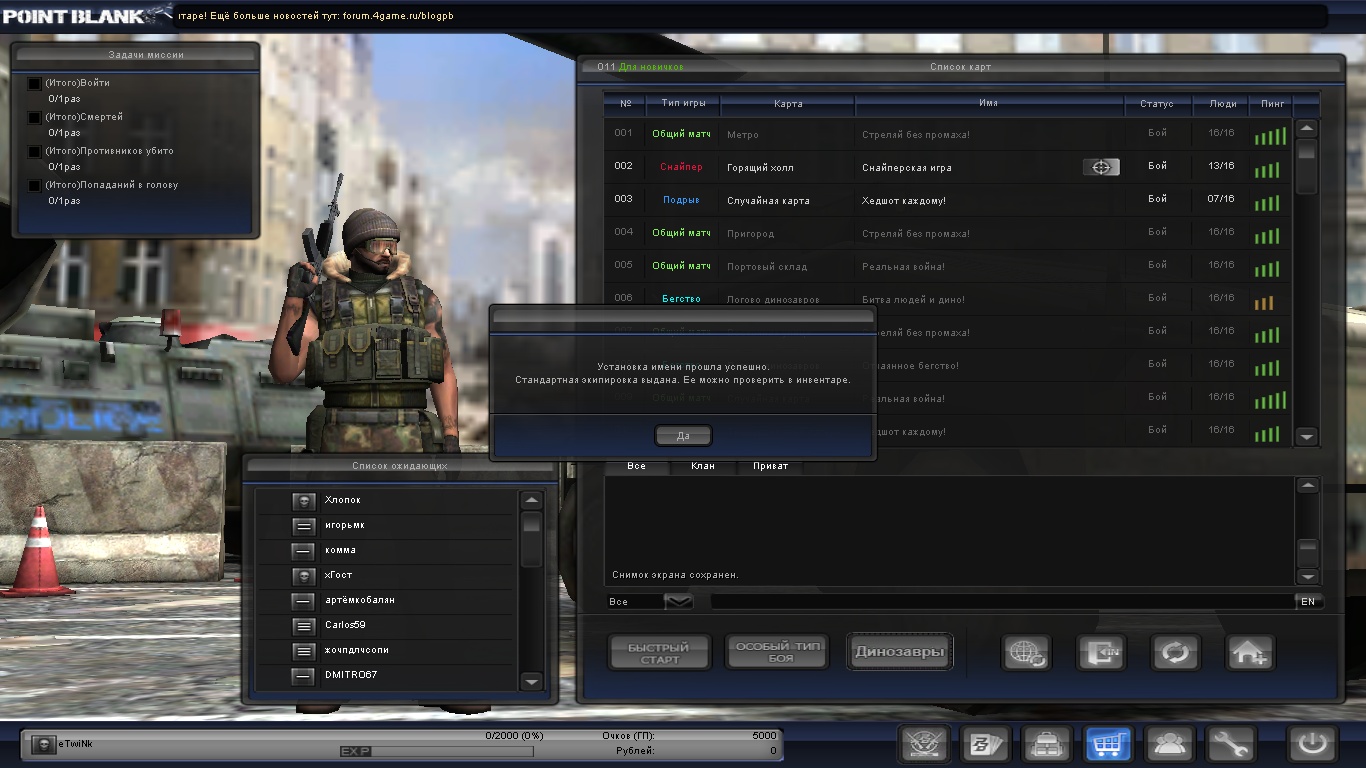Toggle the (Итого)Войти mission checkbox
The height and width of the screenshot is (768, 1366).
(35, 84)
